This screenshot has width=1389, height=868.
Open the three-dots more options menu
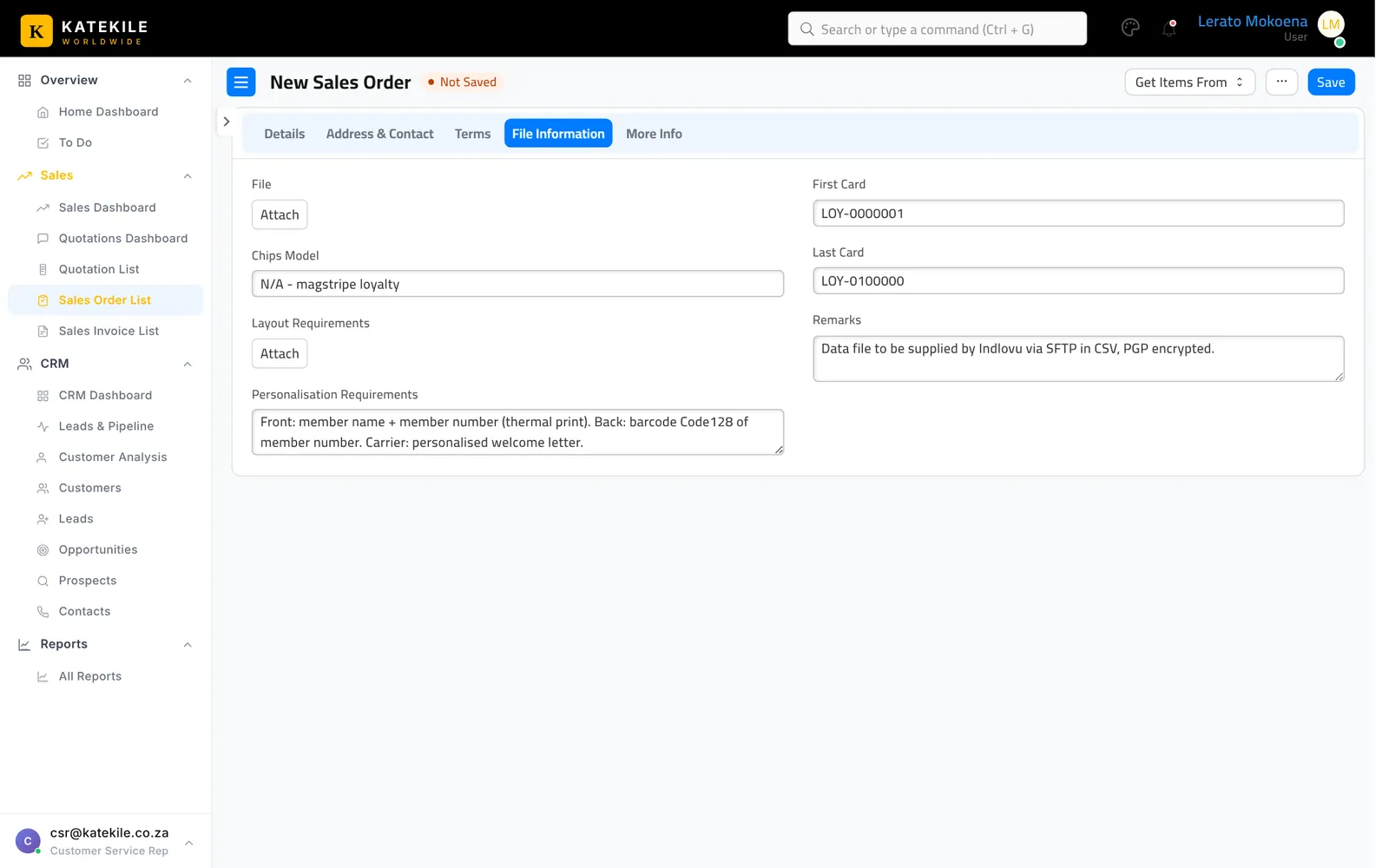click(1281, 82)
